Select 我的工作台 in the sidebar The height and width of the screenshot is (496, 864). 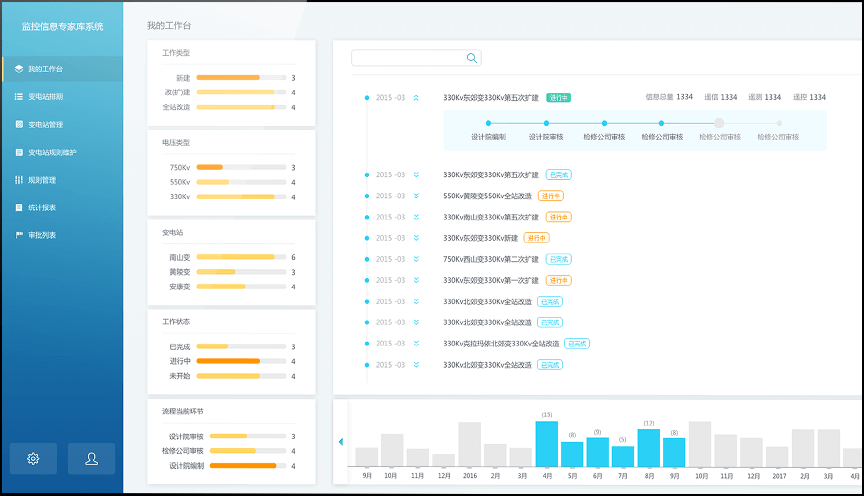point(45,69)
